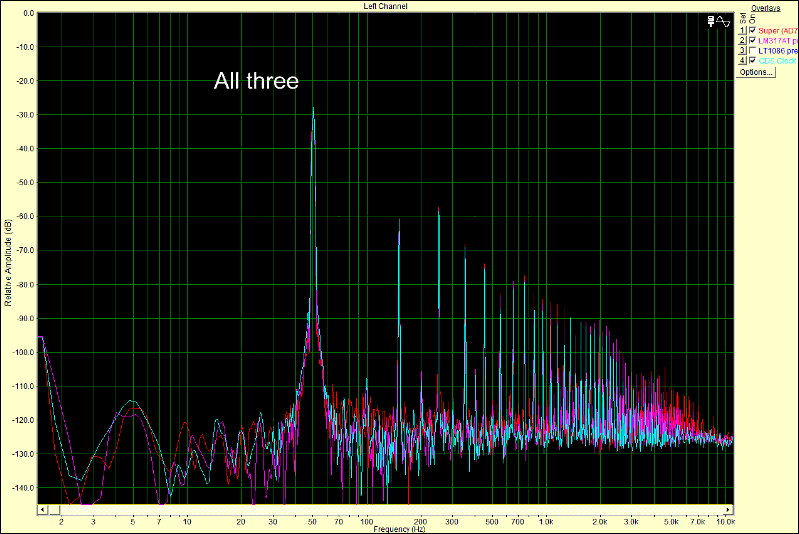The image size is (799, 534).
Task: Click the Relative Amplitude (dB) axis label
Action: [x=8, y=263]
